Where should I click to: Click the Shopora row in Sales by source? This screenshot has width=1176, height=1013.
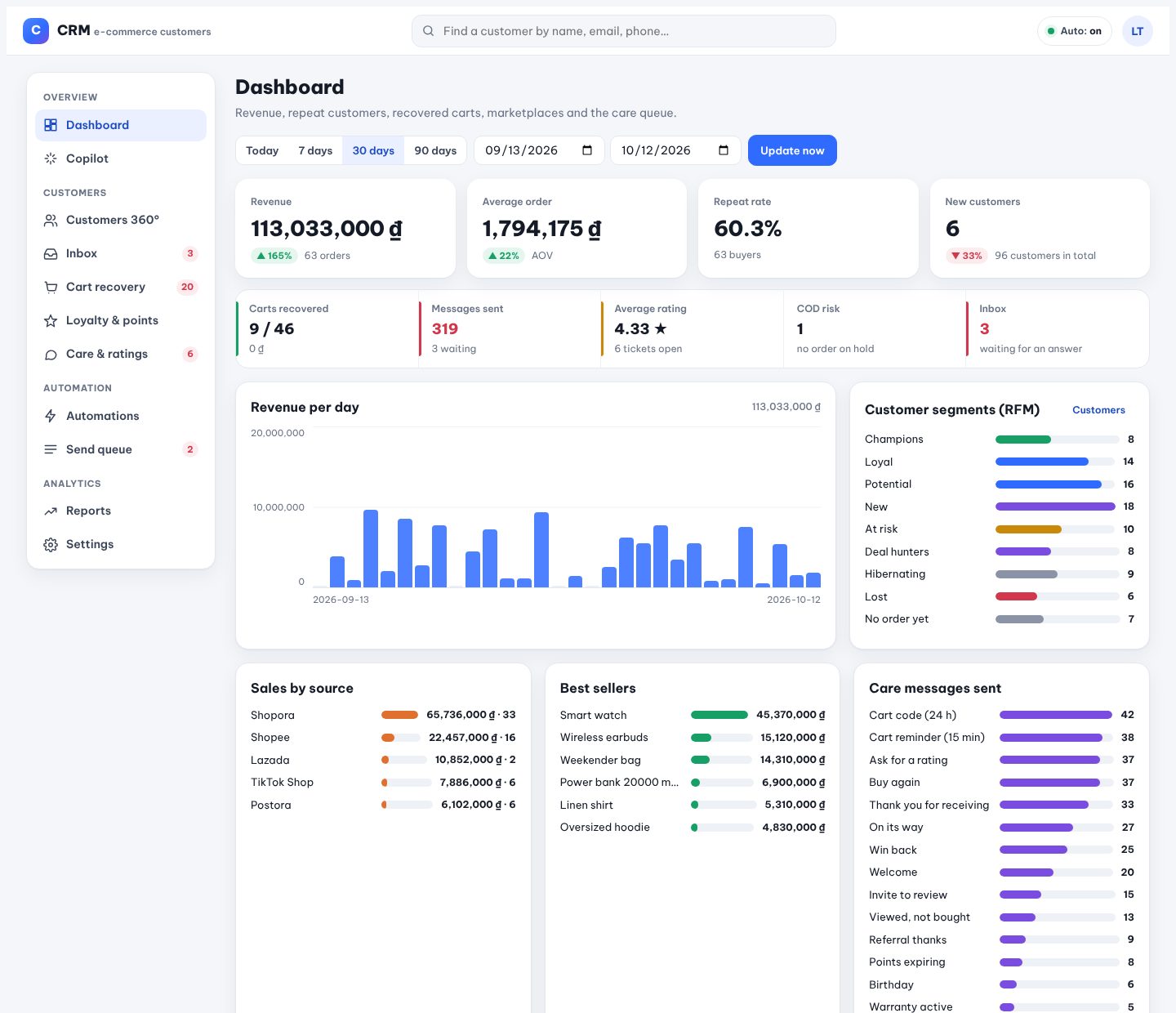click(x=383, y=715)
